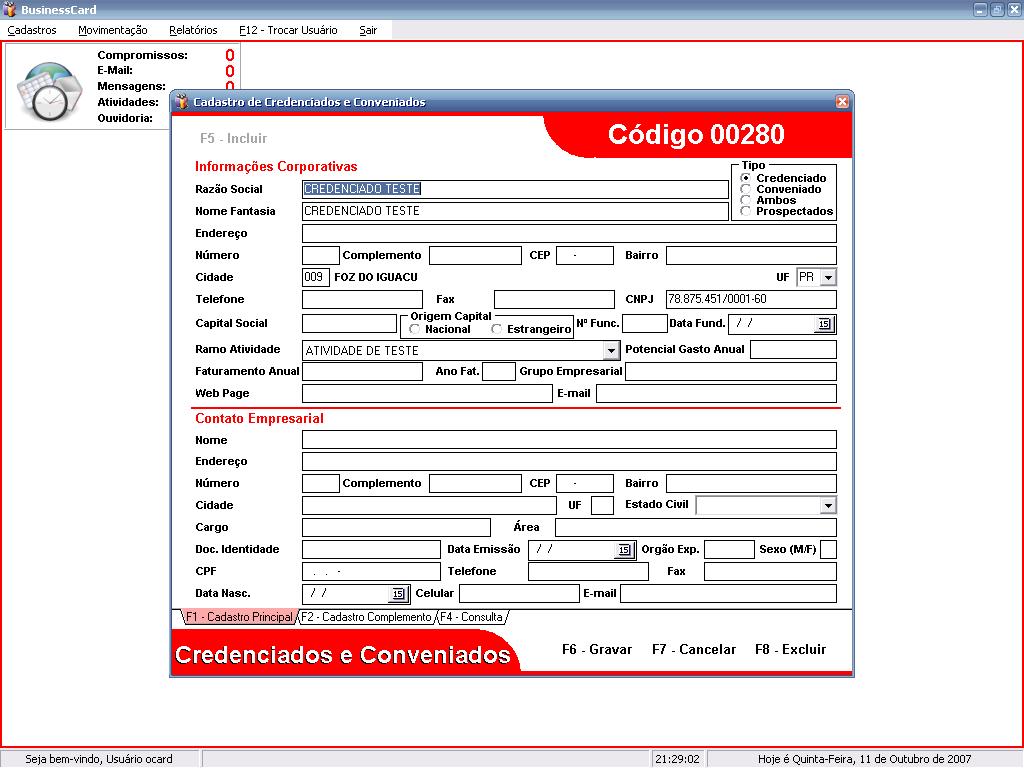The width and height of the screenshot is (1024, 768).
Task: Click F6 - Gravar to save record
Action: [597, 650]
